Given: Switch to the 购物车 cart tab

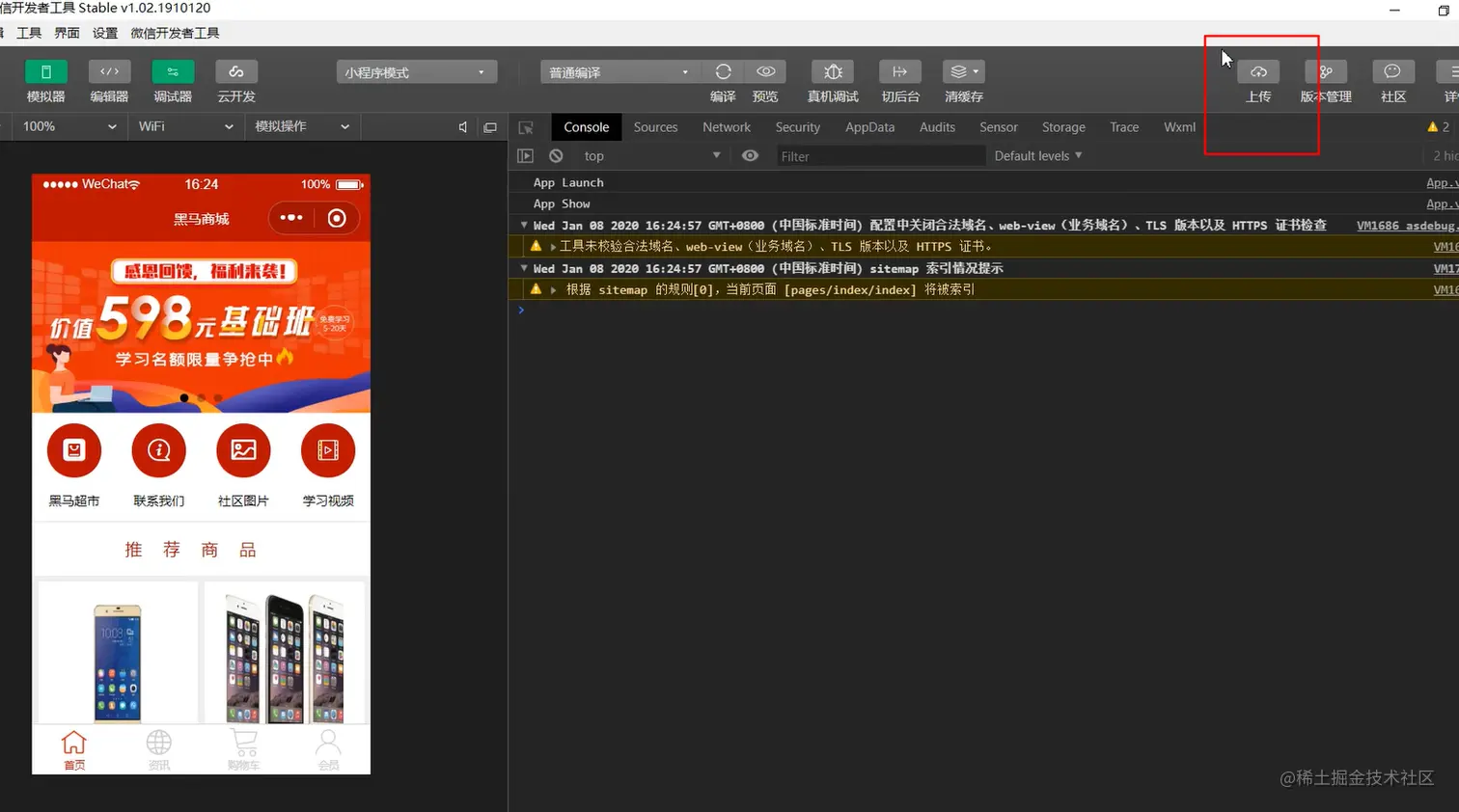Looking at the screenshot, I should pos(244,750).
